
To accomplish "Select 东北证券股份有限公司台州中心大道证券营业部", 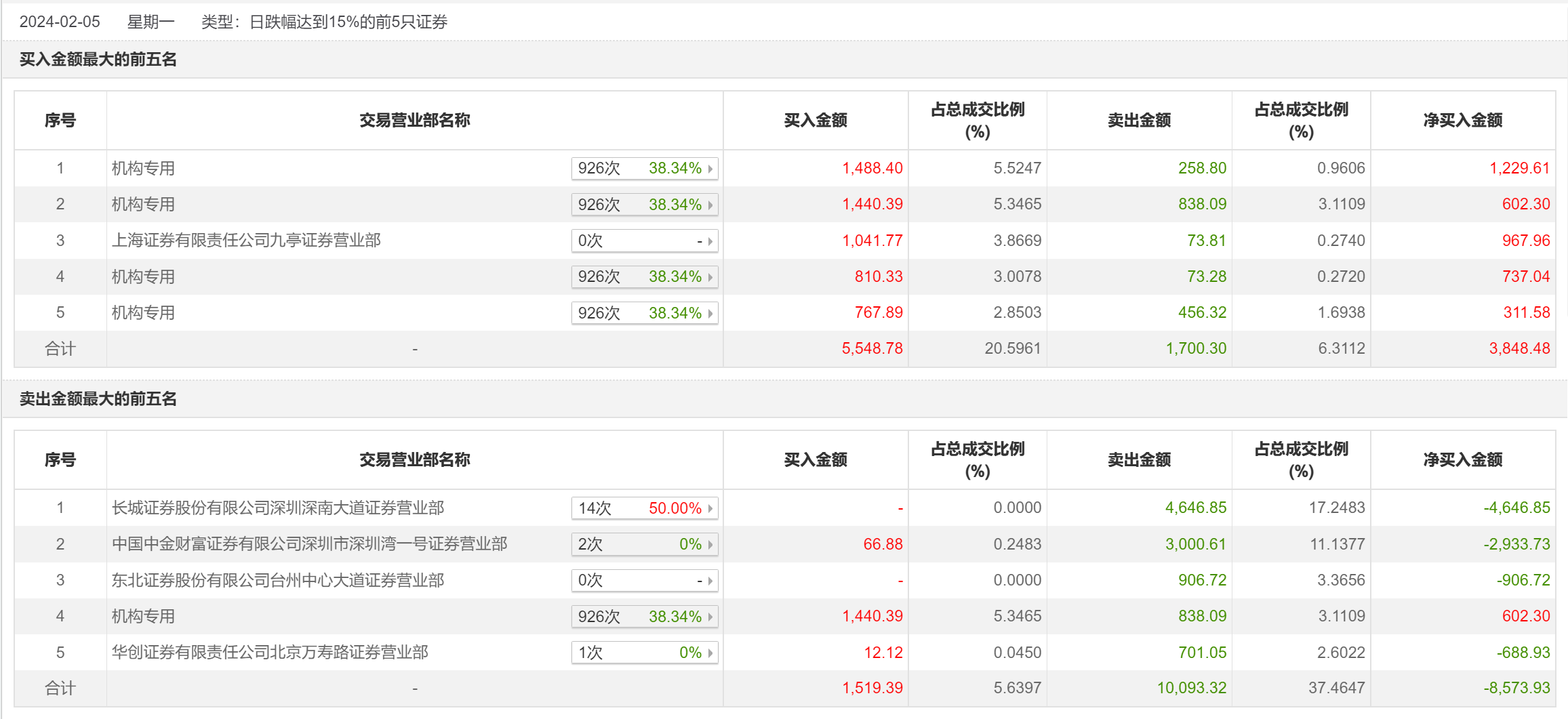I will (278, 581).
